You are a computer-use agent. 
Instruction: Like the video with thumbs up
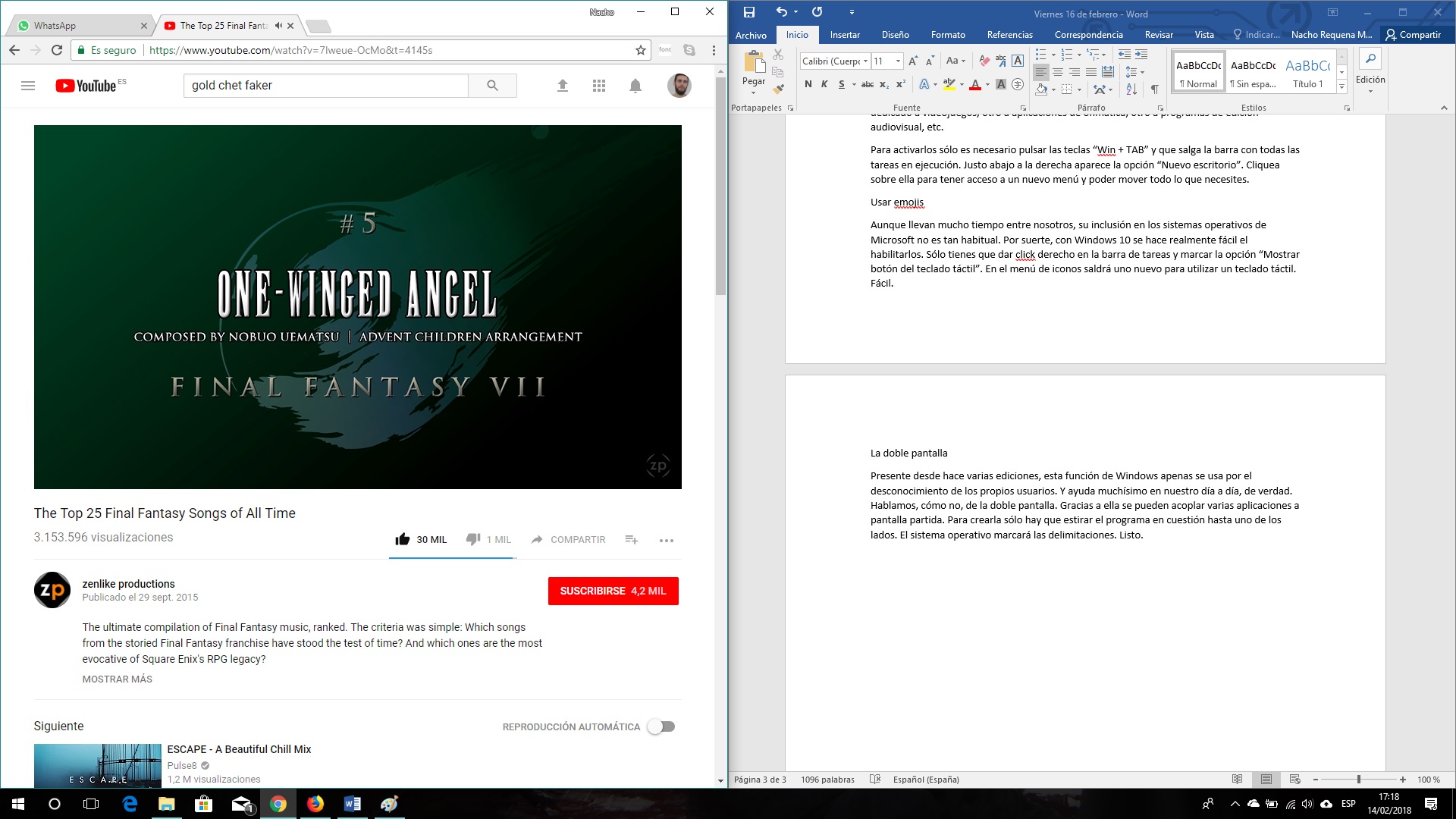[403, 539]
